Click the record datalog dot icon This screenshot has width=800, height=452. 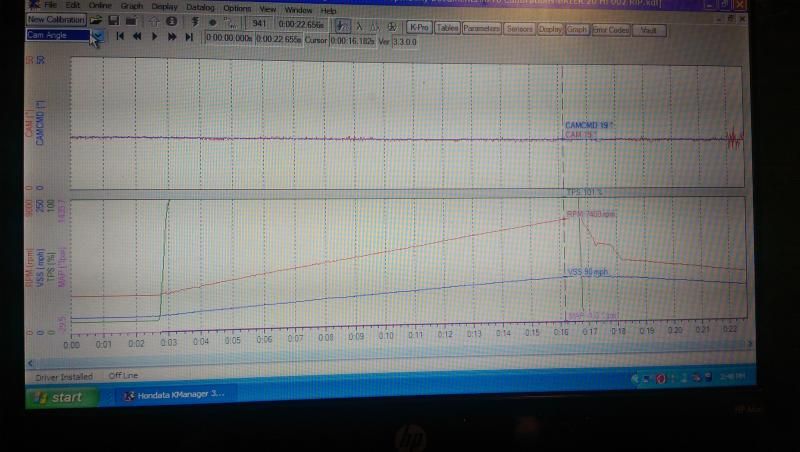pos(212,21)
